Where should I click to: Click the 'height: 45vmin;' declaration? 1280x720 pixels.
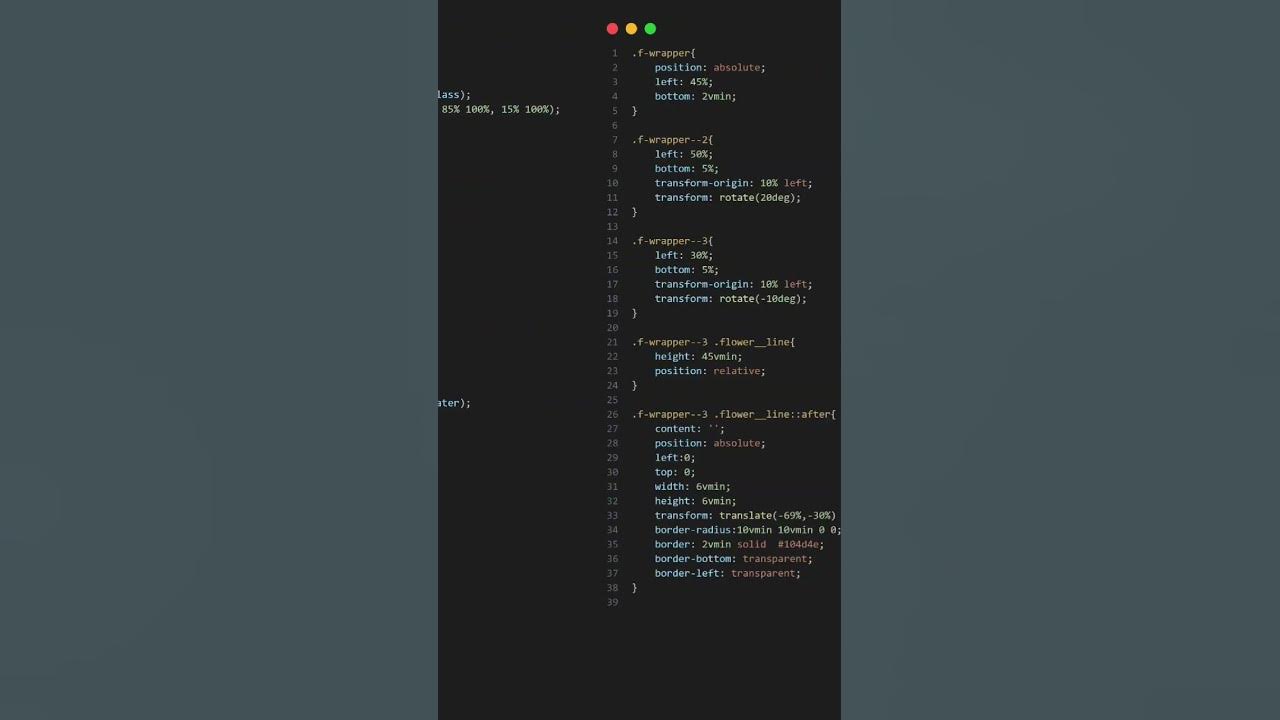pyautogui.click(x=698, y=357)
